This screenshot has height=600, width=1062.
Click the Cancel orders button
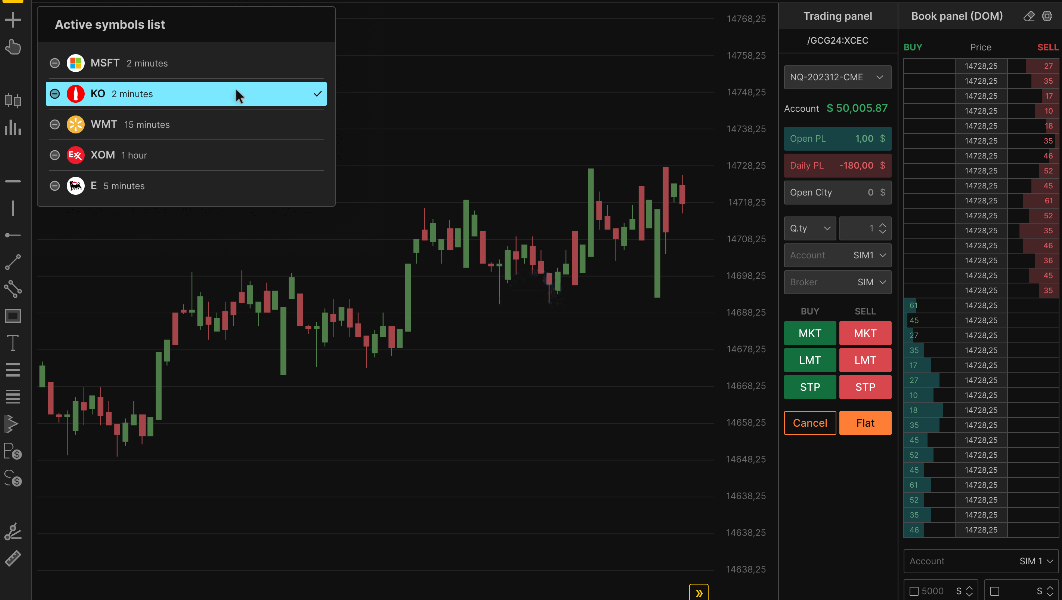[810, 423]
